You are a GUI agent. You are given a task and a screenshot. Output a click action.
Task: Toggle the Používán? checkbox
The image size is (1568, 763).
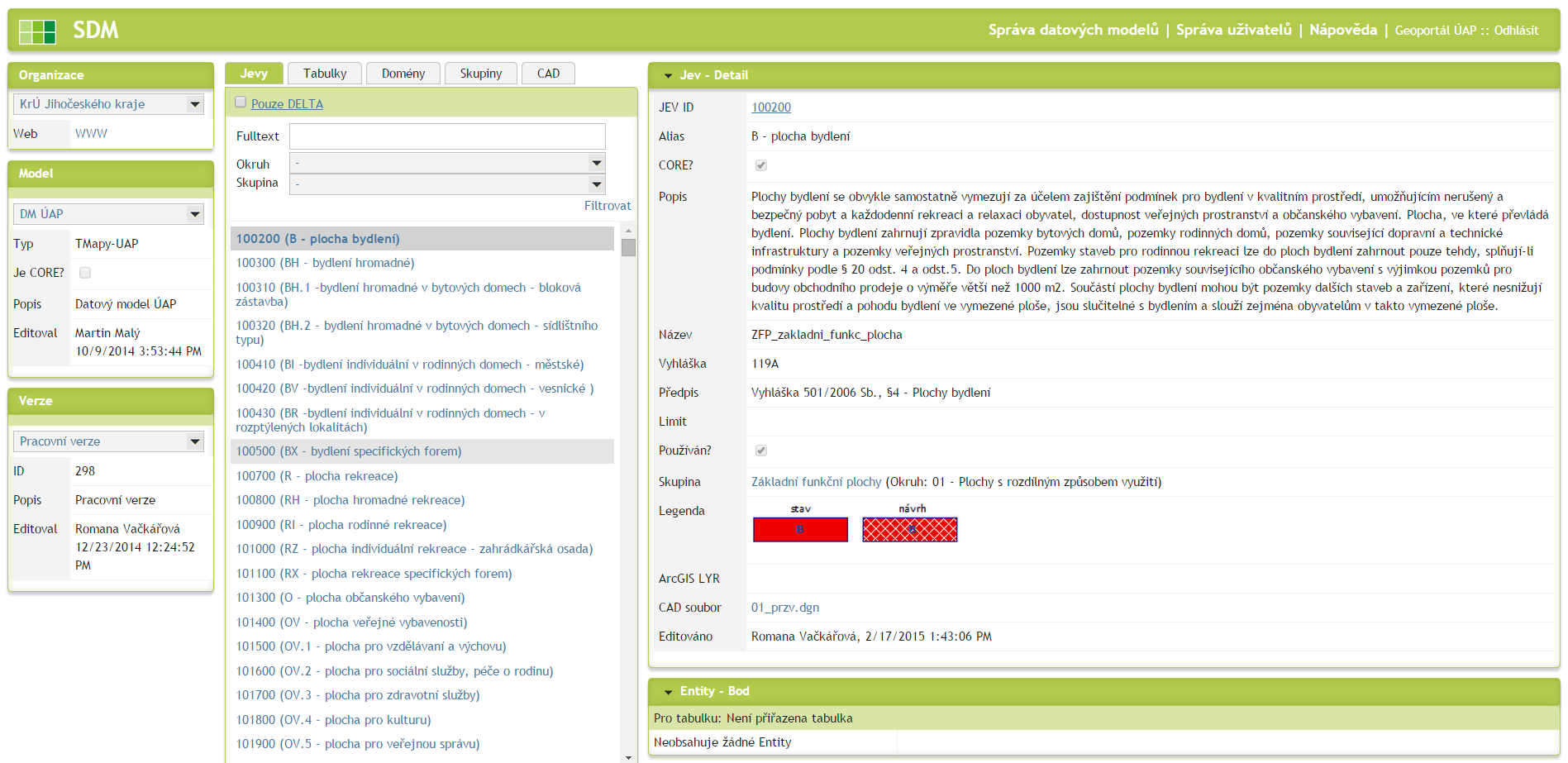coord(761,451)
